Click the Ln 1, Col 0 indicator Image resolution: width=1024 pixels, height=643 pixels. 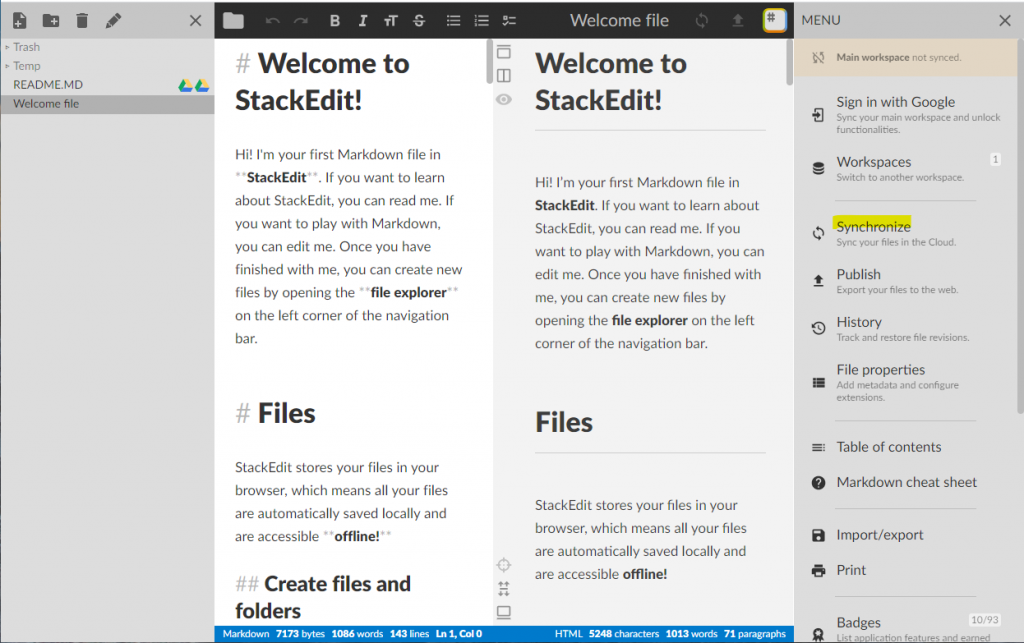pyautogui.click(x=459, y=634)
